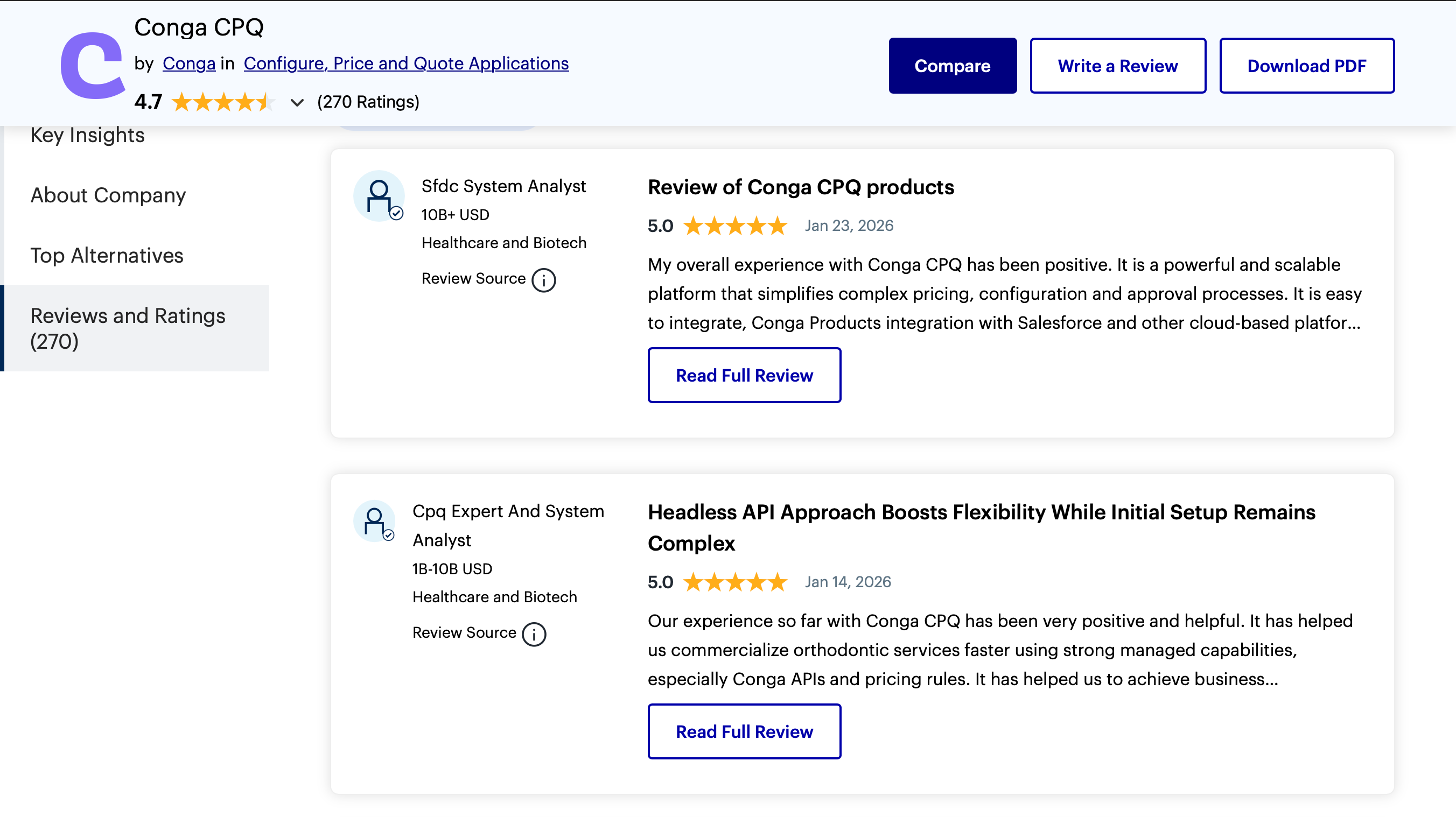1456x817 pixels.
Task: Click five stars on the Jan 23, 2026 review
Action: pos(735,226)
